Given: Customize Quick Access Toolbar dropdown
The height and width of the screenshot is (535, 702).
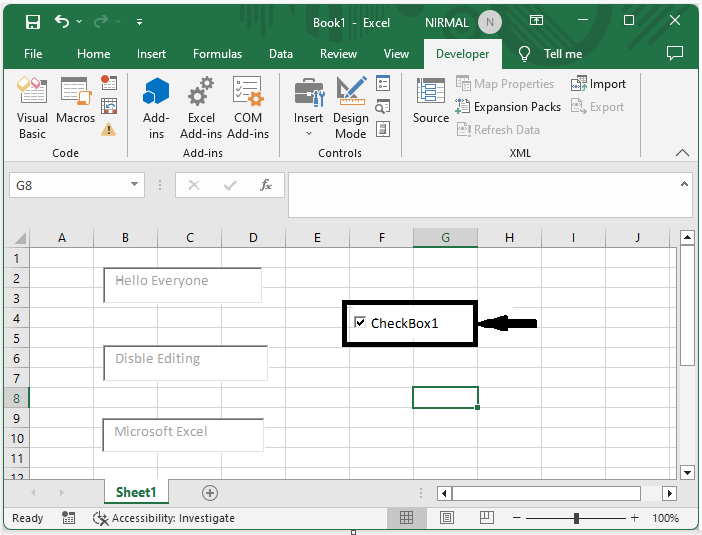Looking at the screenshot, I should pos(139,21).
